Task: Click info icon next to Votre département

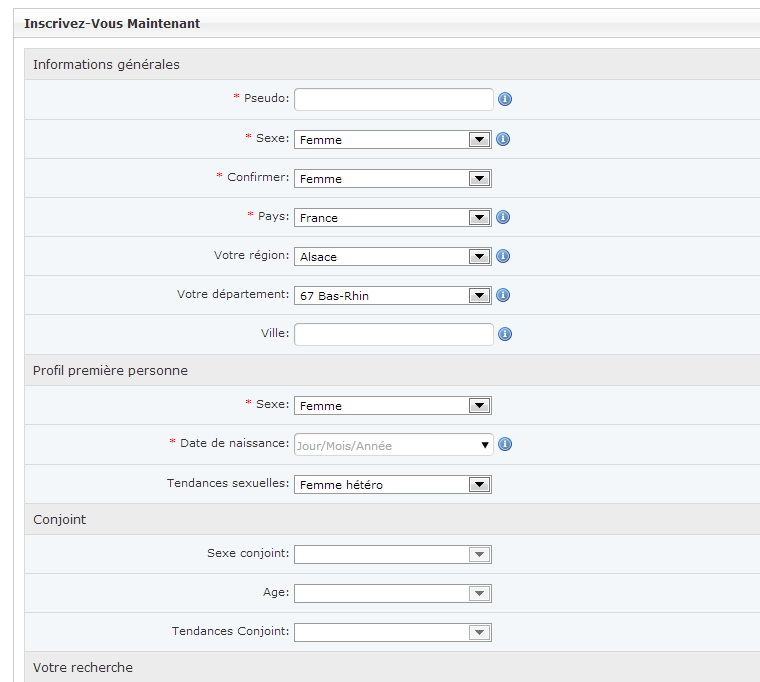Action: pyautogui.click(x=503, y=295)
